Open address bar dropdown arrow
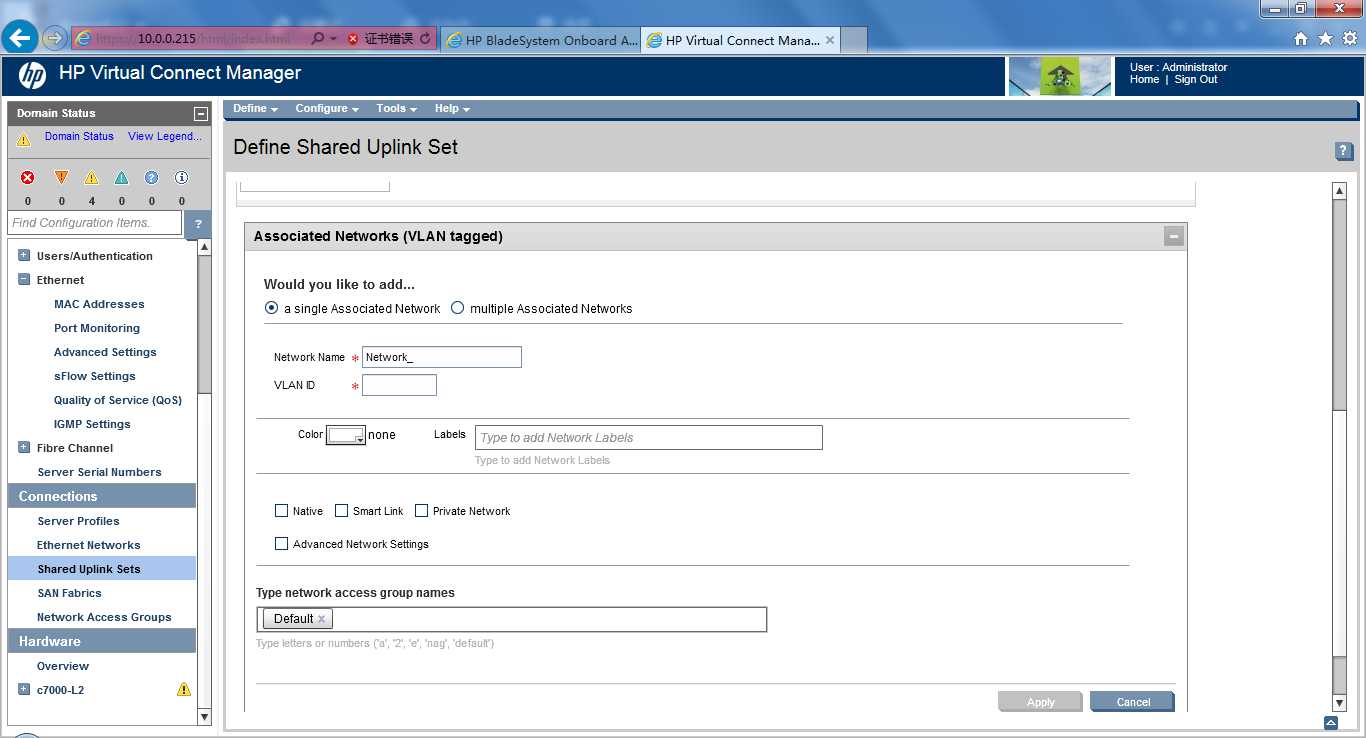This screenshot has height=738, width=1366. point(334,39)
